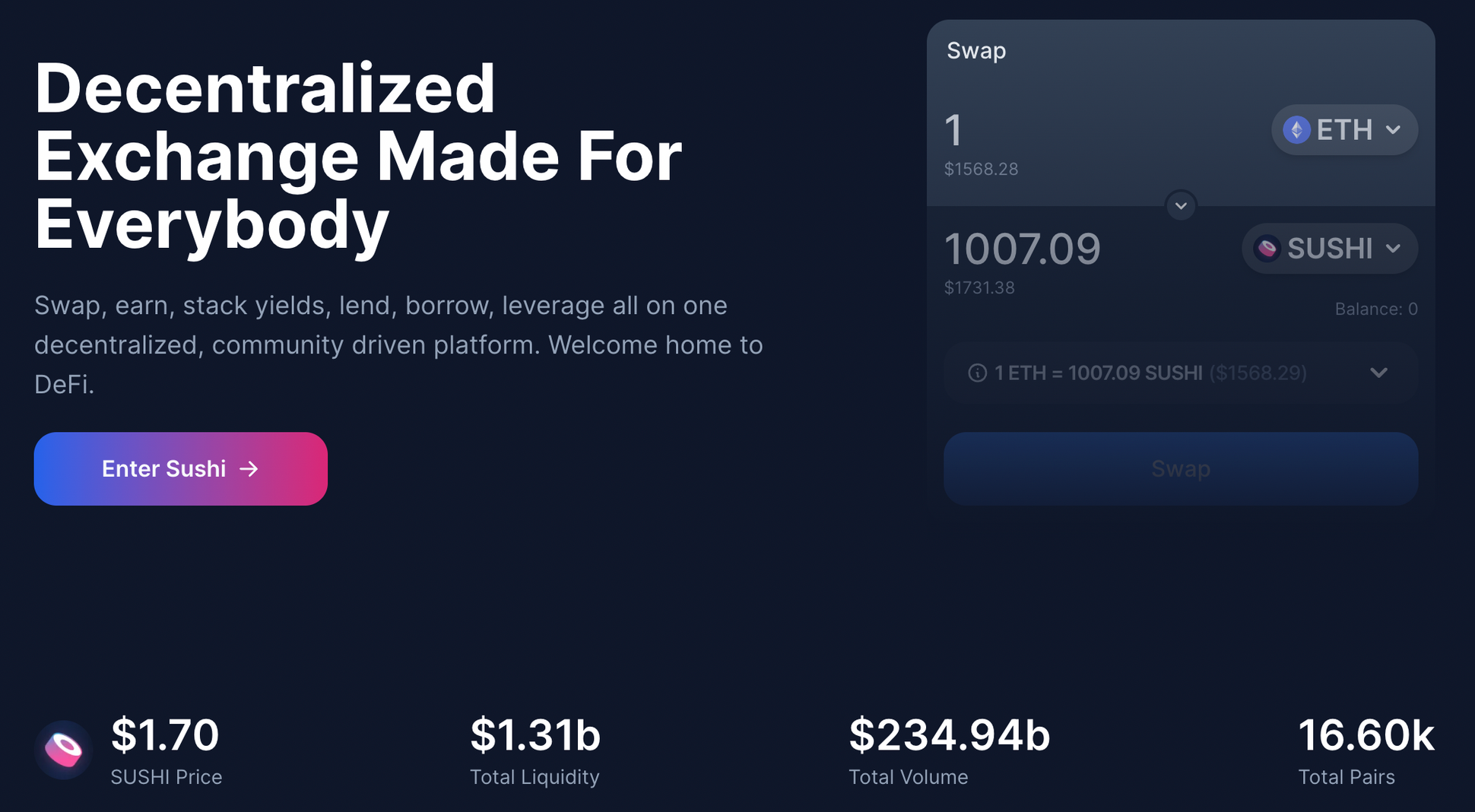Open the ETH token selector chevron

click(x=1393, y=130)
